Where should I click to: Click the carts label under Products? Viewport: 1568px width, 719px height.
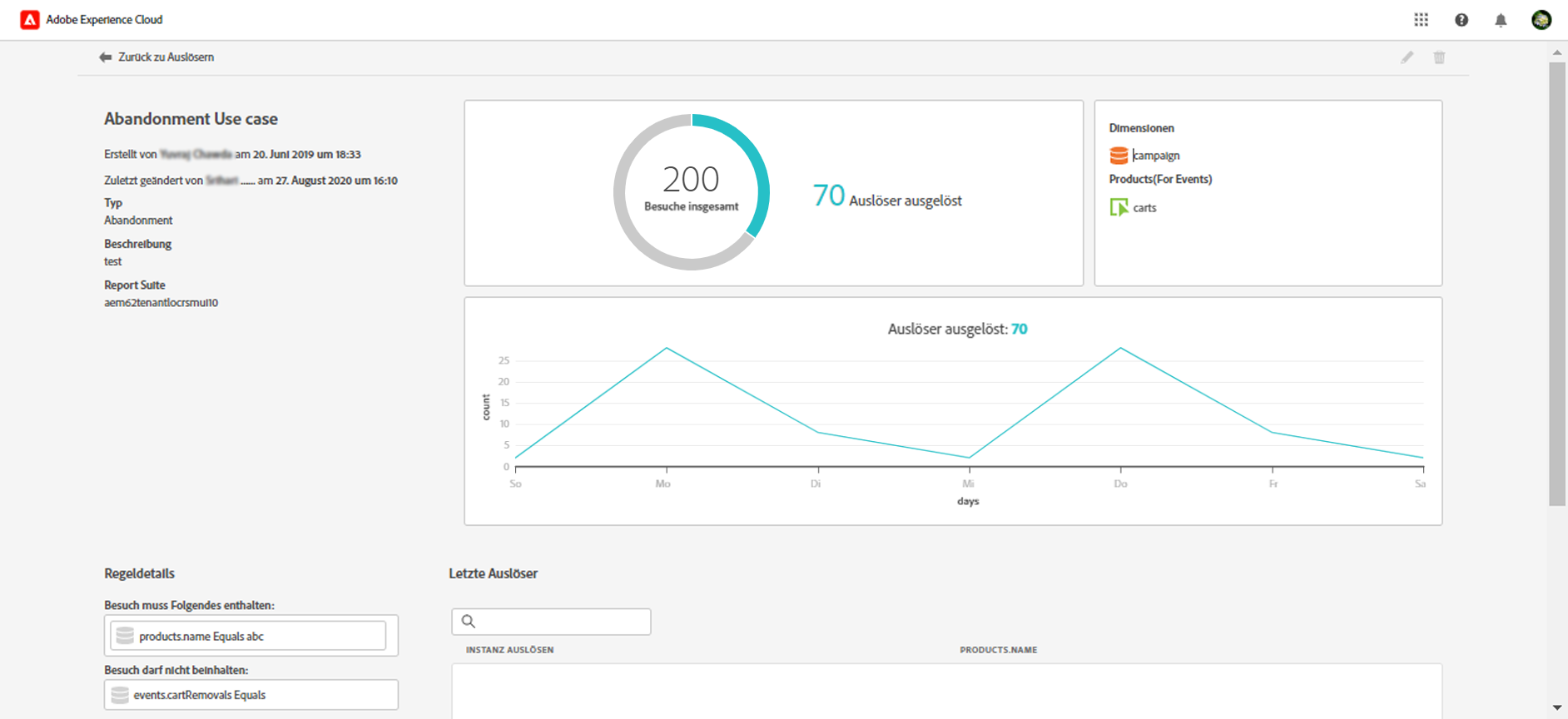pyautogui.click(x=1144, y=208)
